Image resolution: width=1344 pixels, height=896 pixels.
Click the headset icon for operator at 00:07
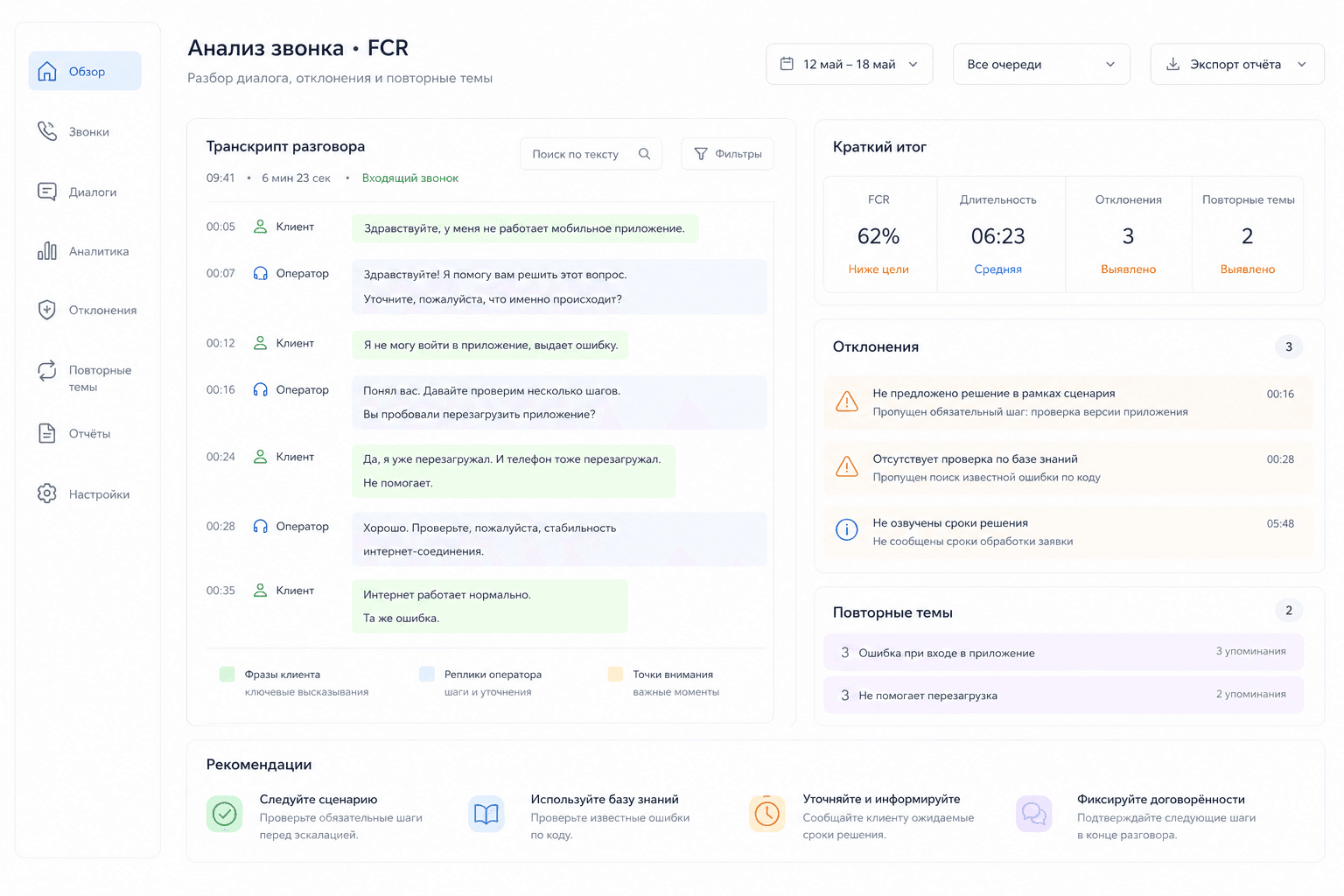coord(260,273)
